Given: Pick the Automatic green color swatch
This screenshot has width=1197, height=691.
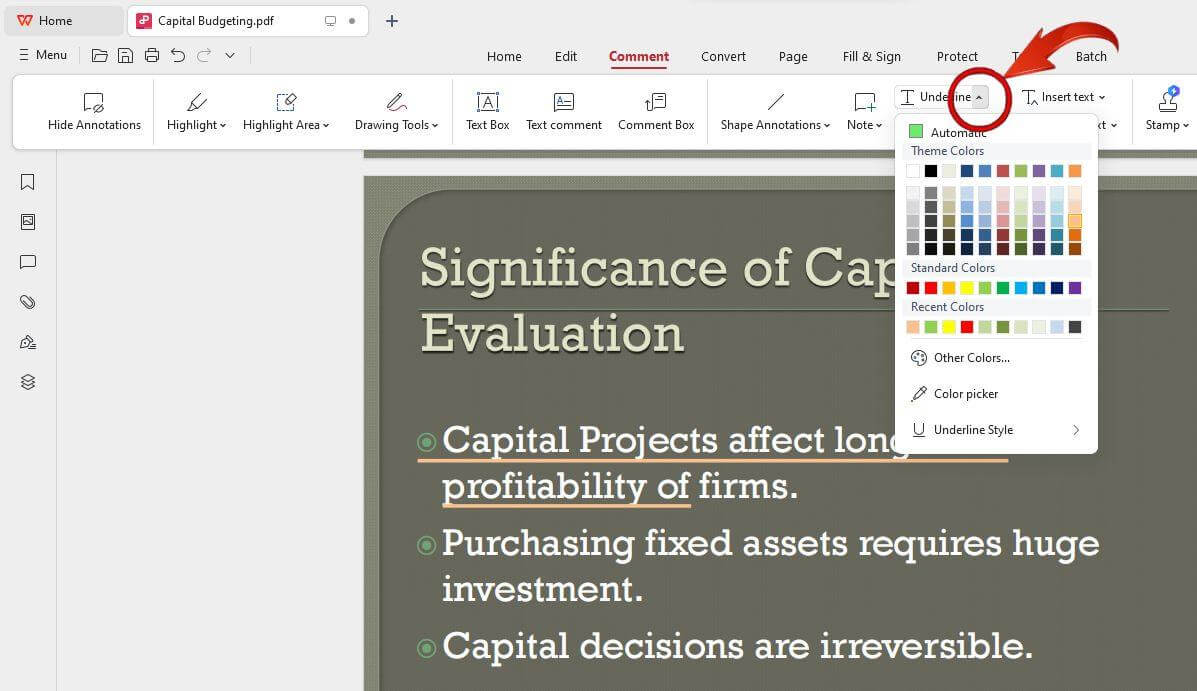Looking at the screenshot, I should (x=915, y=132).
